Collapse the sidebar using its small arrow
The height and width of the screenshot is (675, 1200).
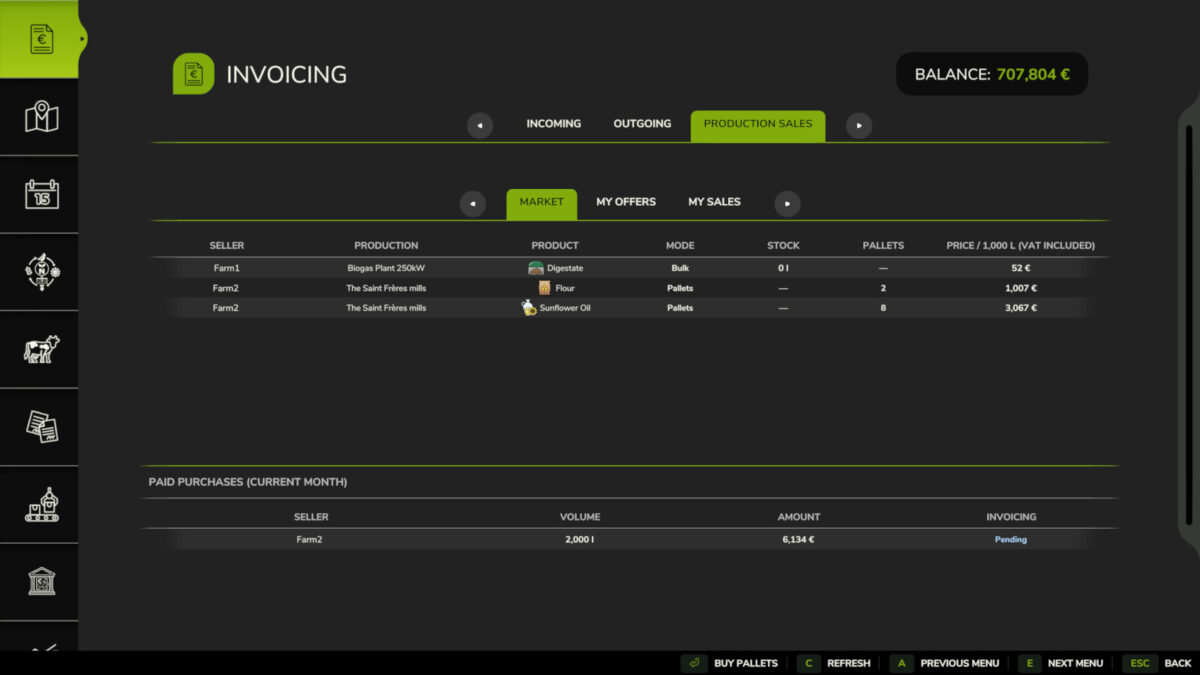coord(83,40)
